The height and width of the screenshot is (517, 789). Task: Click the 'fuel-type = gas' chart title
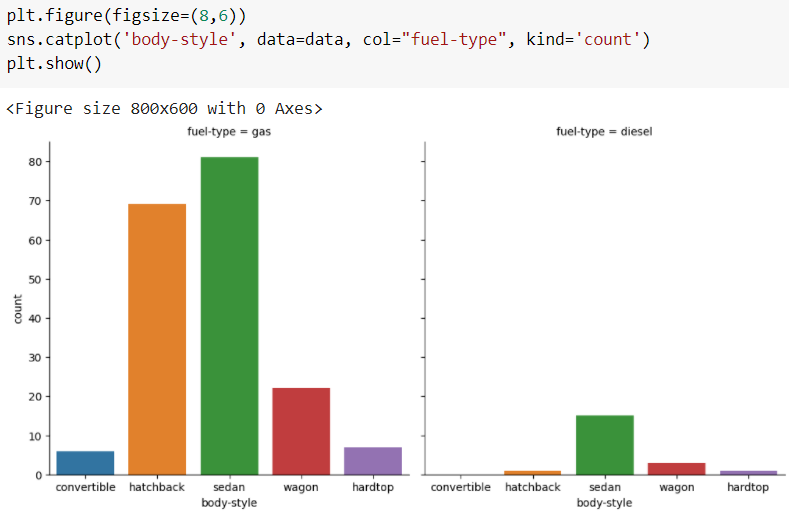coord(229,131)
